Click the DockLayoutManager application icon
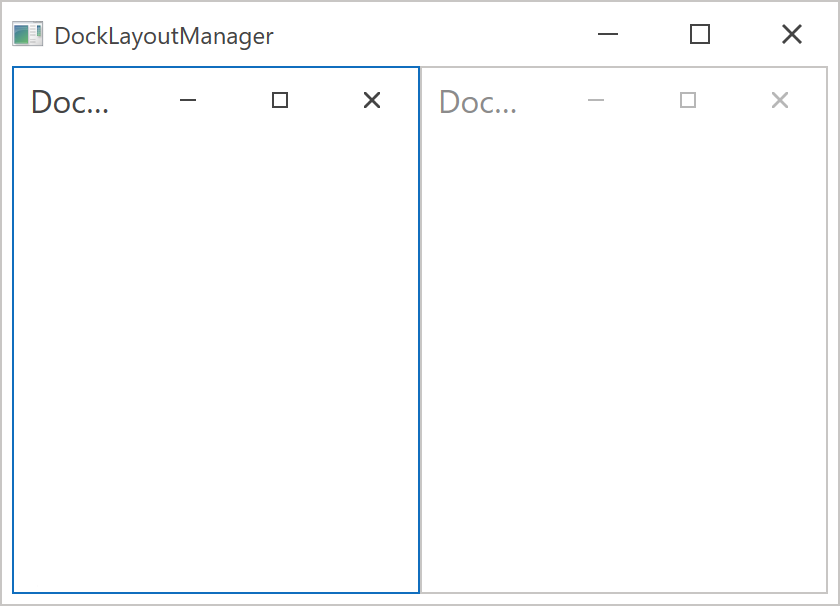Viewport: 840px width, 606px height. click(x=27, y=35)
